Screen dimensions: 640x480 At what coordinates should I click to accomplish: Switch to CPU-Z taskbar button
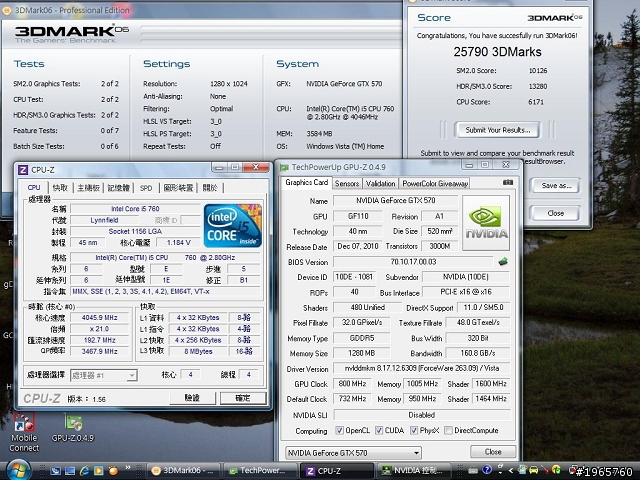[x=337, y=471]
